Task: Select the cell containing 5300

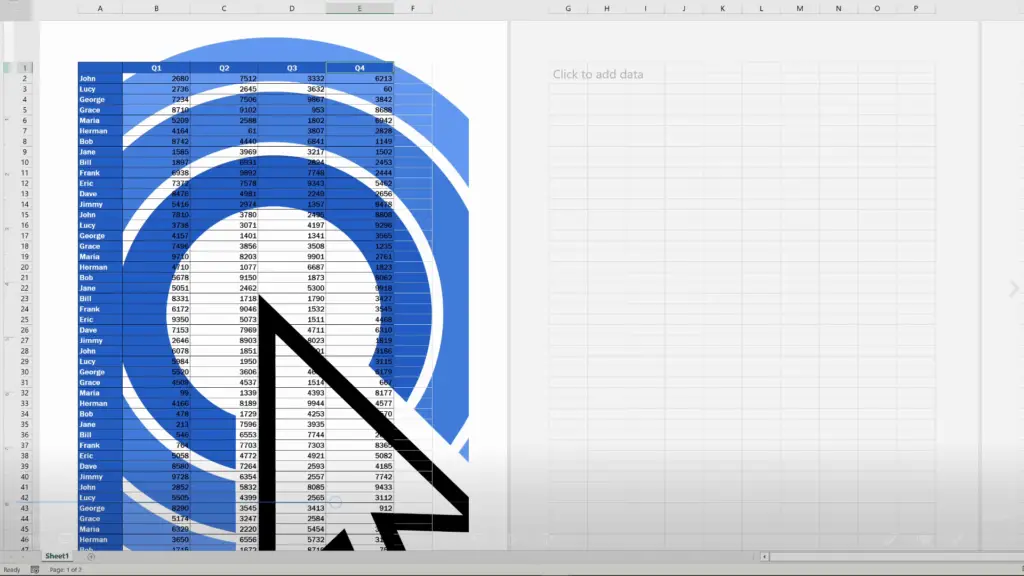Action: tap(292, 288)
